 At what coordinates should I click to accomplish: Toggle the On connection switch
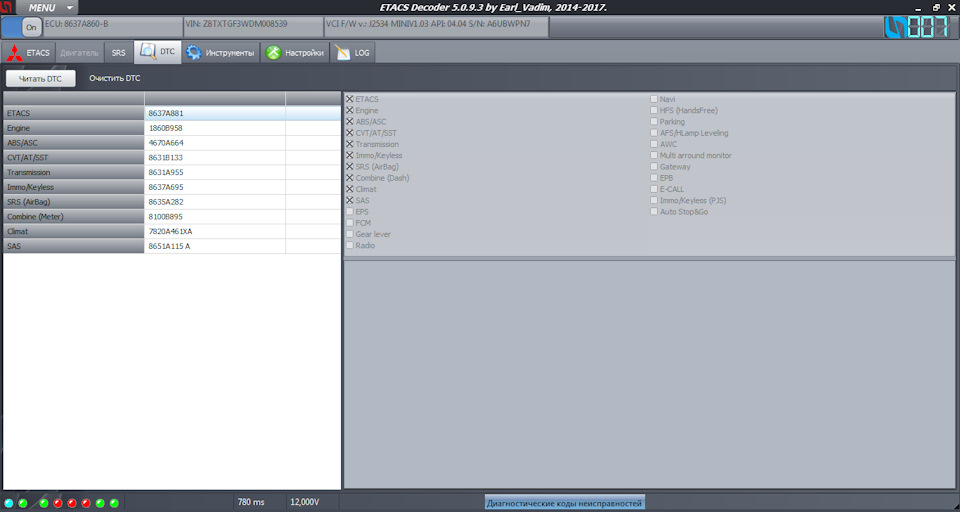[22, 28]
